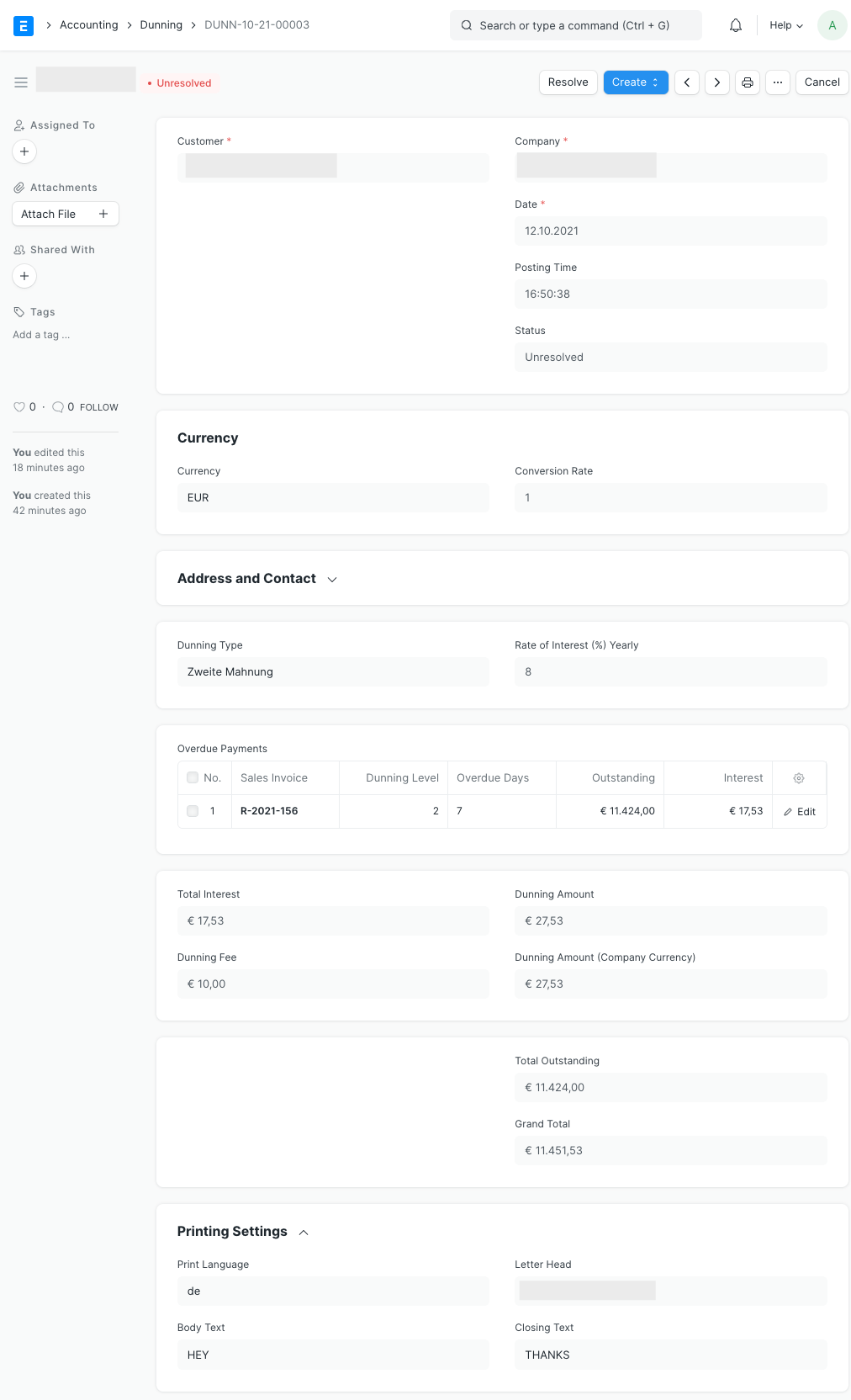851x1400 pixels.
Task: Open the three-dots more menu
Action: (x=778, y=82)
